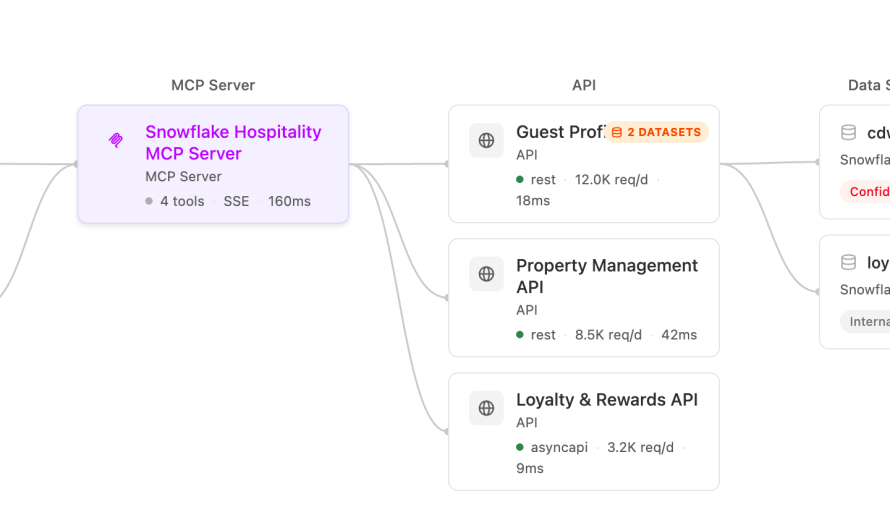Click the green status dot in Guest Profile card
The image size is (890, 512).
pos(519,179)
